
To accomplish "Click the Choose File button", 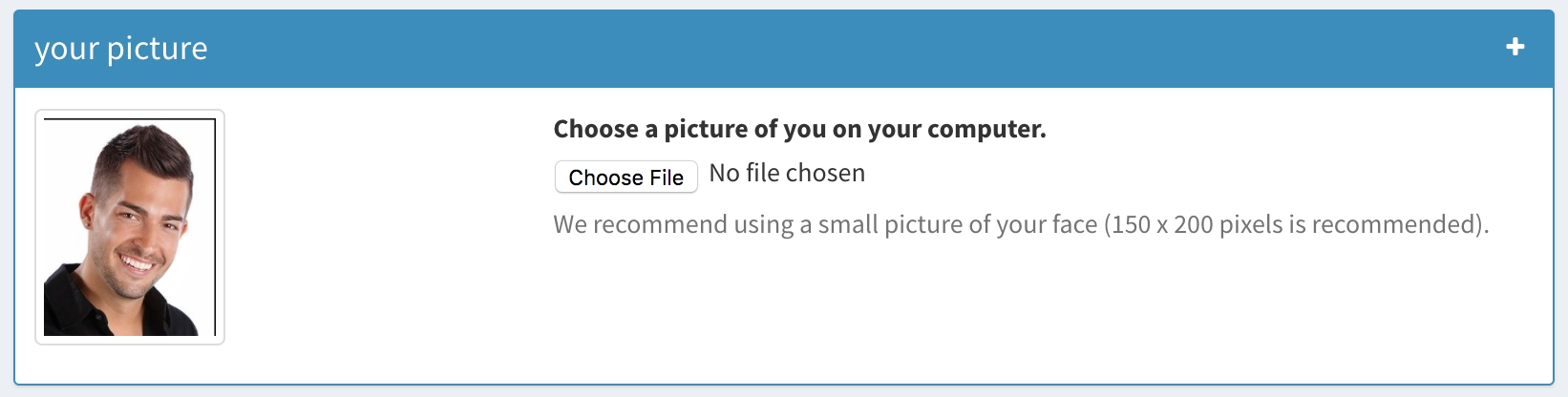I will click(625, 178).
